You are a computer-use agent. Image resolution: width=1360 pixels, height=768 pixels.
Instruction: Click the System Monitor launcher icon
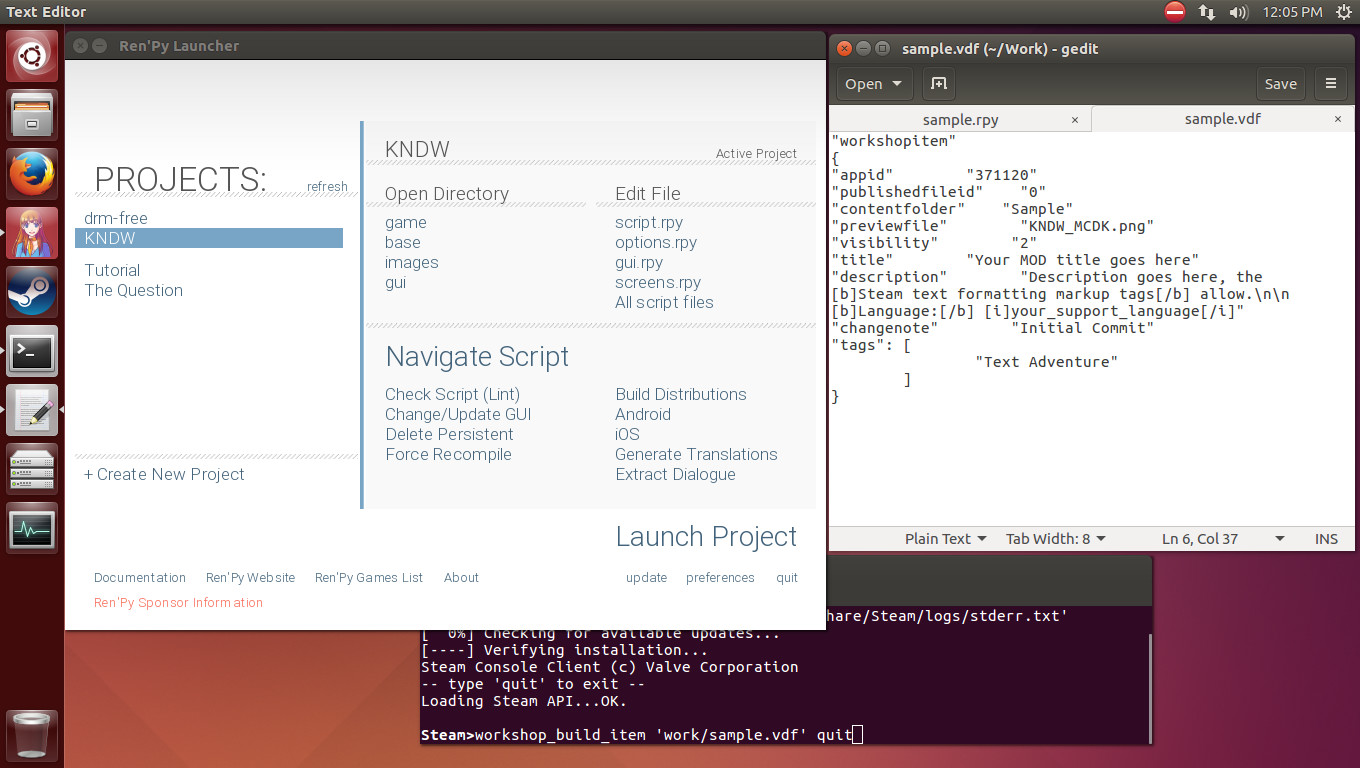tap(33, 528)
